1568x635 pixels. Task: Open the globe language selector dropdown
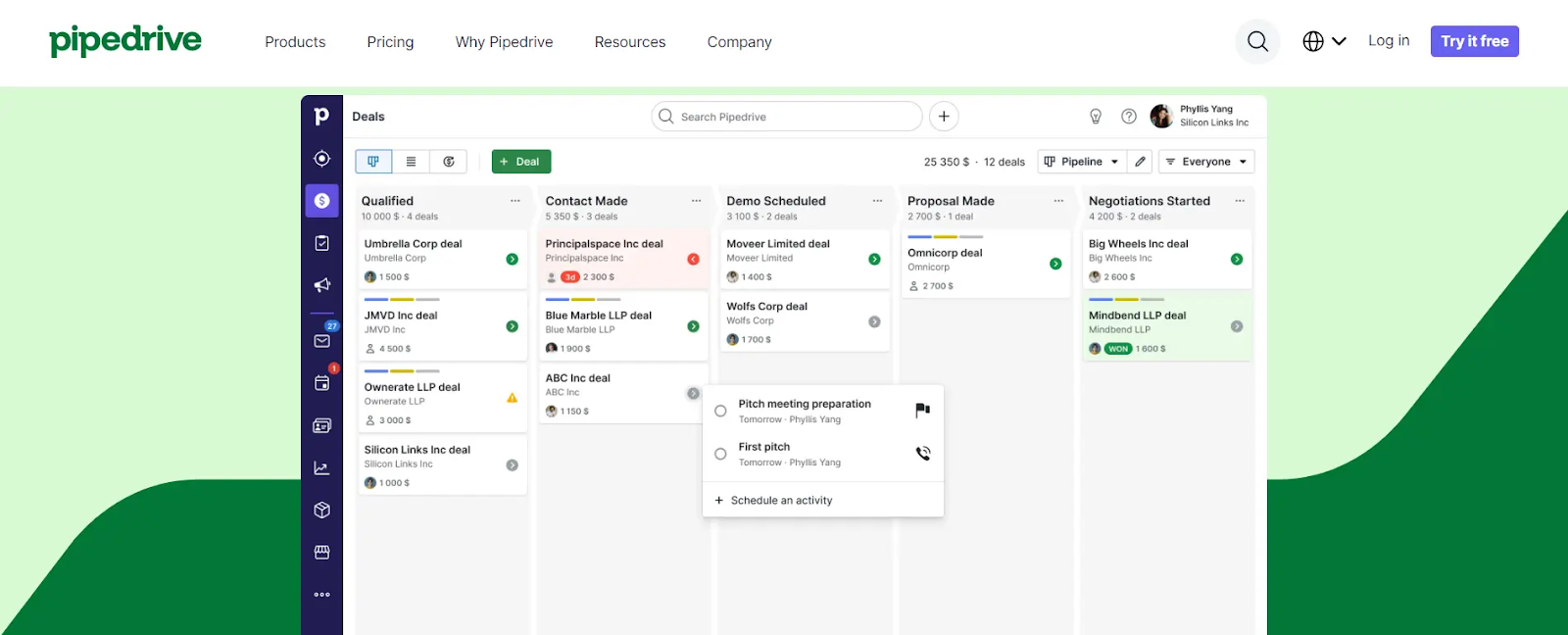(x=1324, y=41)
